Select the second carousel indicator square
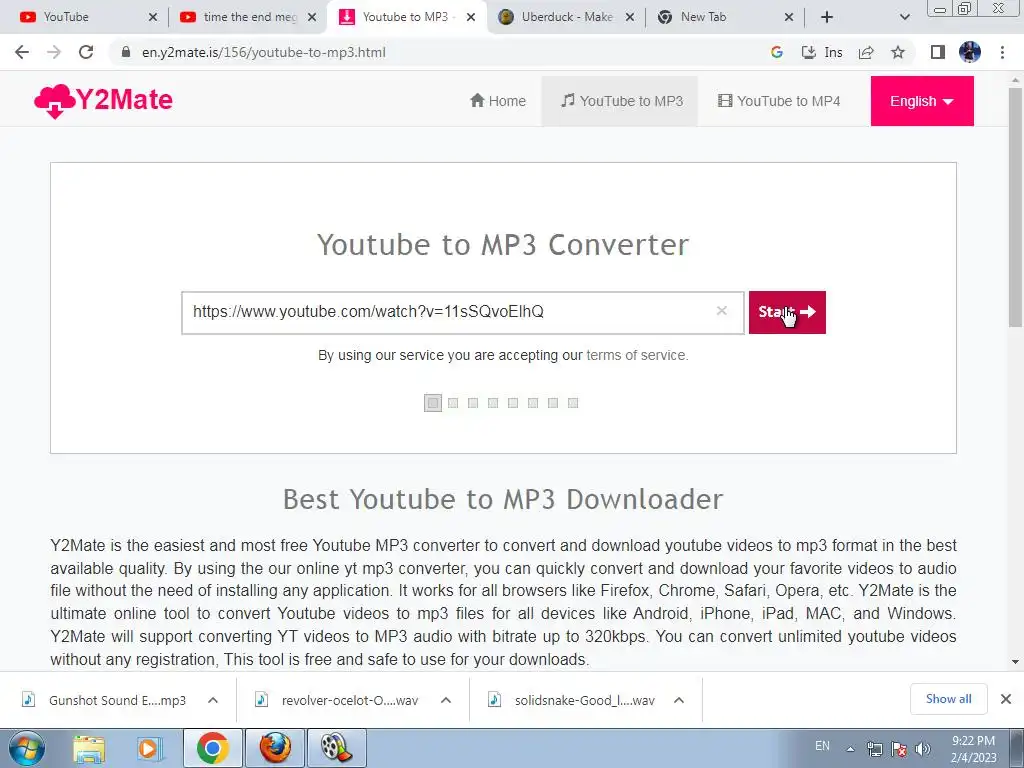The image size is (1024, 768). click(453, 403)
